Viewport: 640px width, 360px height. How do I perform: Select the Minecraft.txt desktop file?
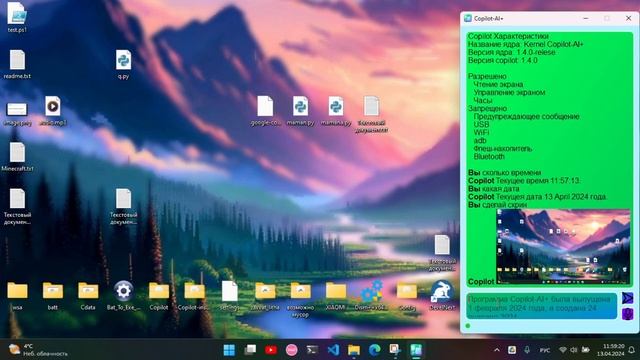coord(17,157)
